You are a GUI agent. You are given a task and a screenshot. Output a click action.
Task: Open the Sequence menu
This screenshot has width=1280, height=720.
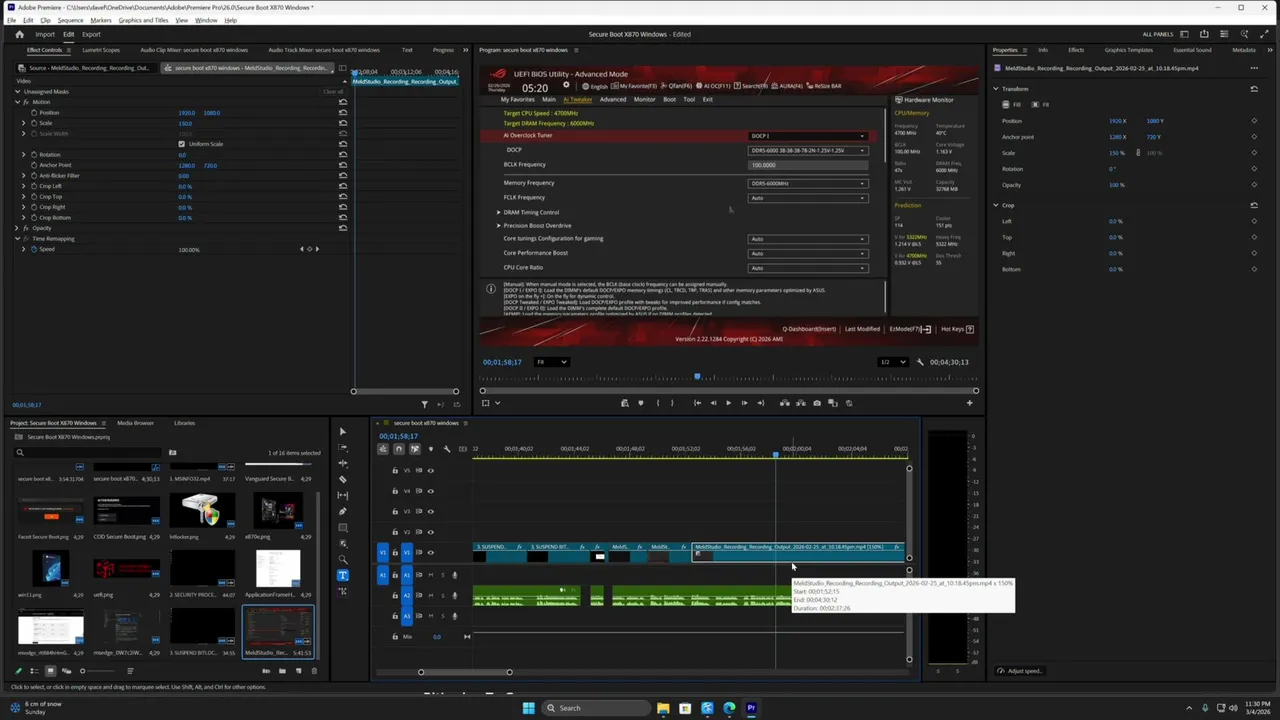70,20
